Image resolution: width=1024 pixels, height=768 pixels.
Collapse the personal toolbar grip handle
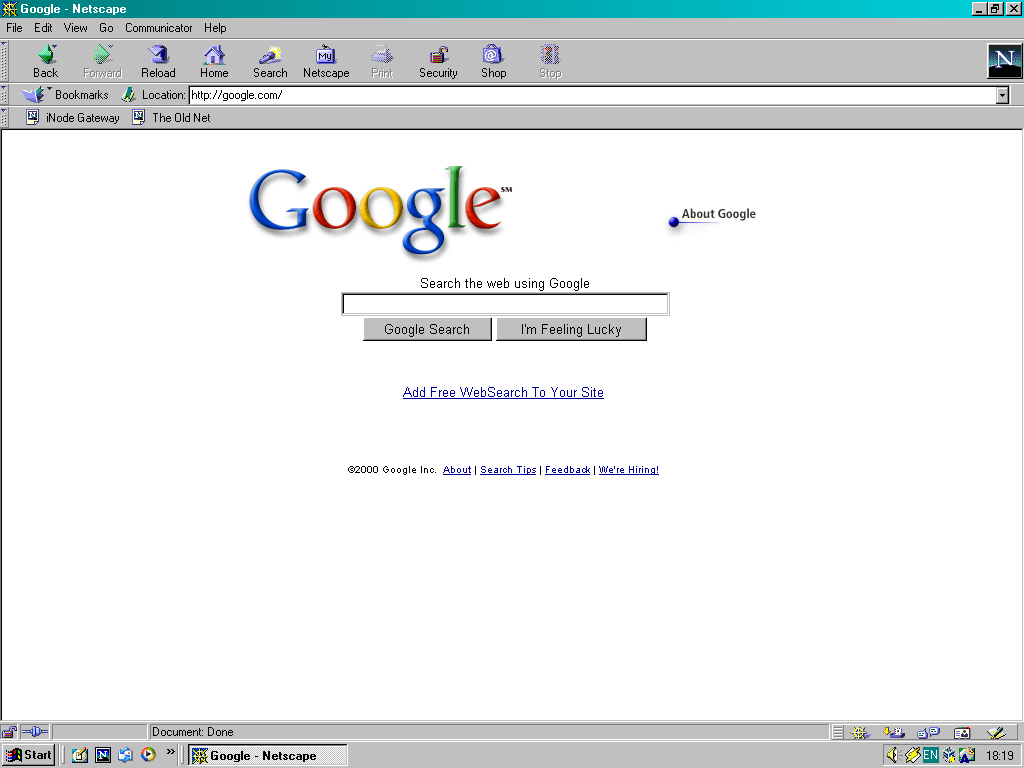click(4, 118)
